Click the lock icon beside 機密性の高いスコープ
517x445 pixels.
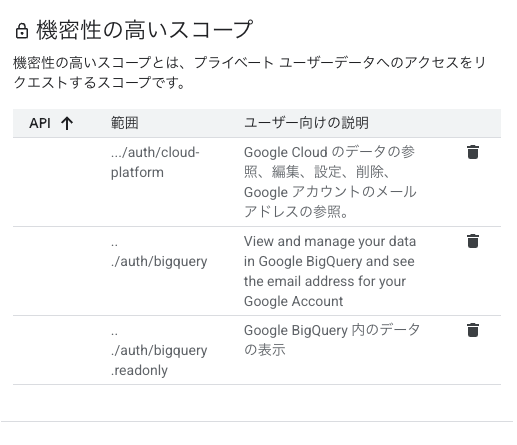[x=22, y=31]
